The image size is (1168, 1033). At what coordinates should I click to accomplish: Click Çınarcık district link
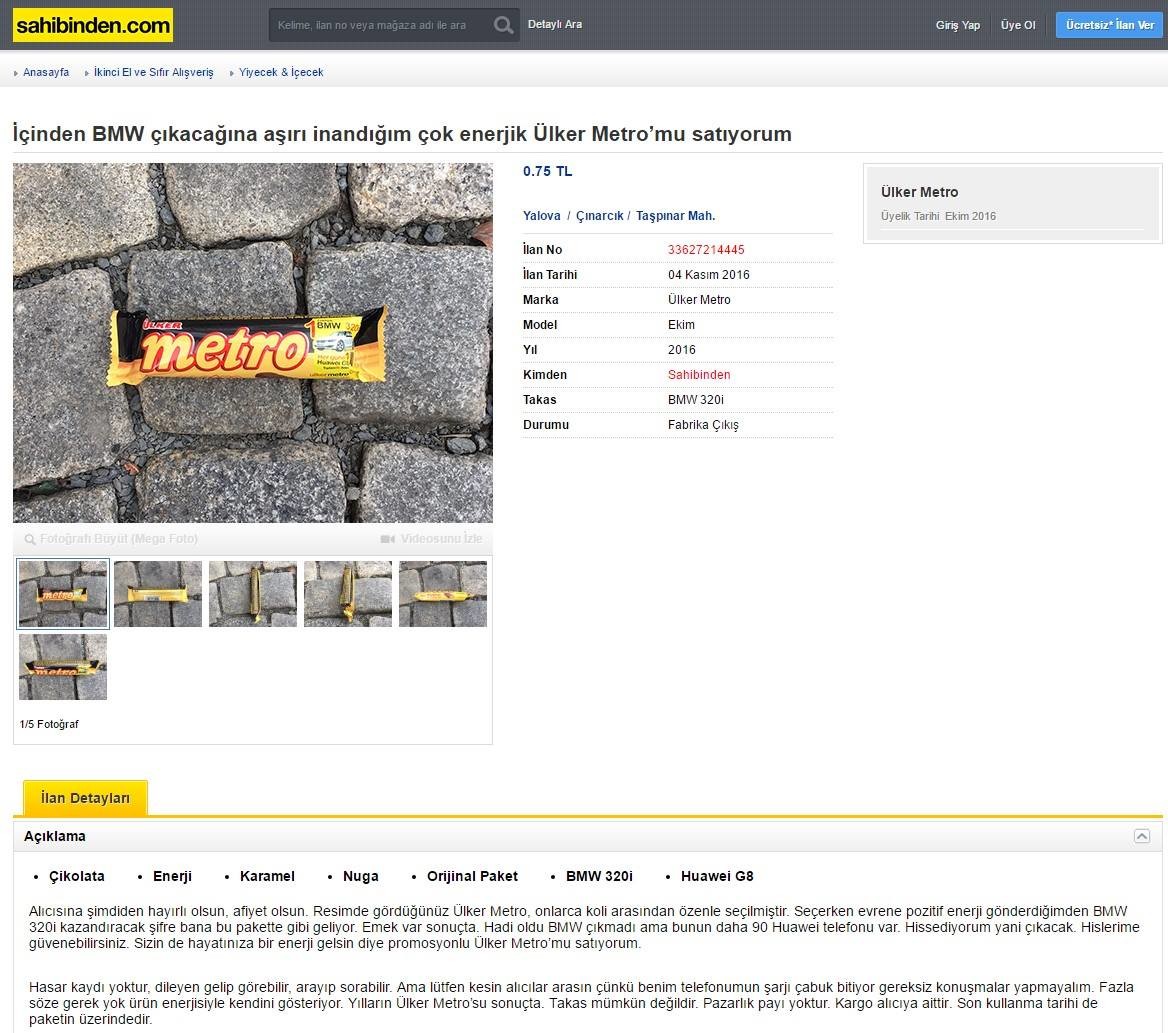point(600,216)
